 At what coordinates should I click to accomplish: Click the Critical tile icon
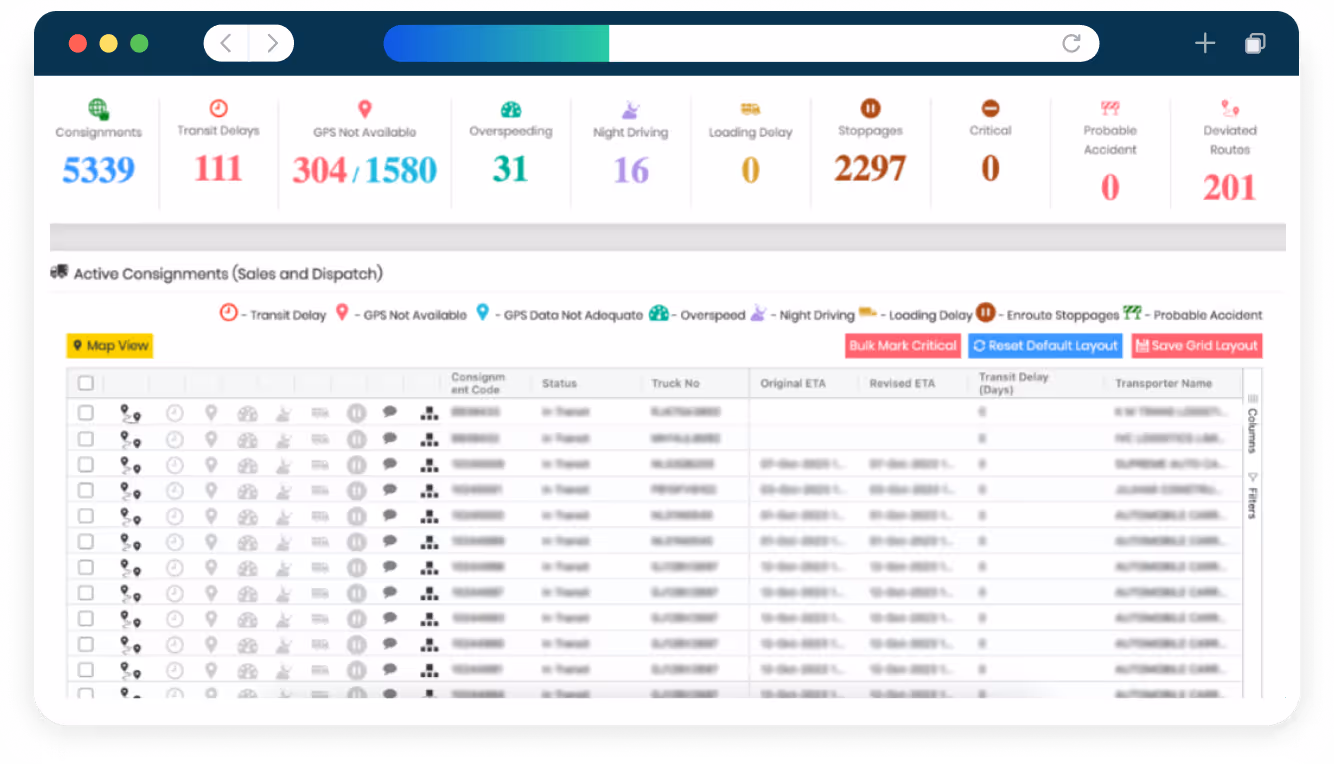coord(990,108)
